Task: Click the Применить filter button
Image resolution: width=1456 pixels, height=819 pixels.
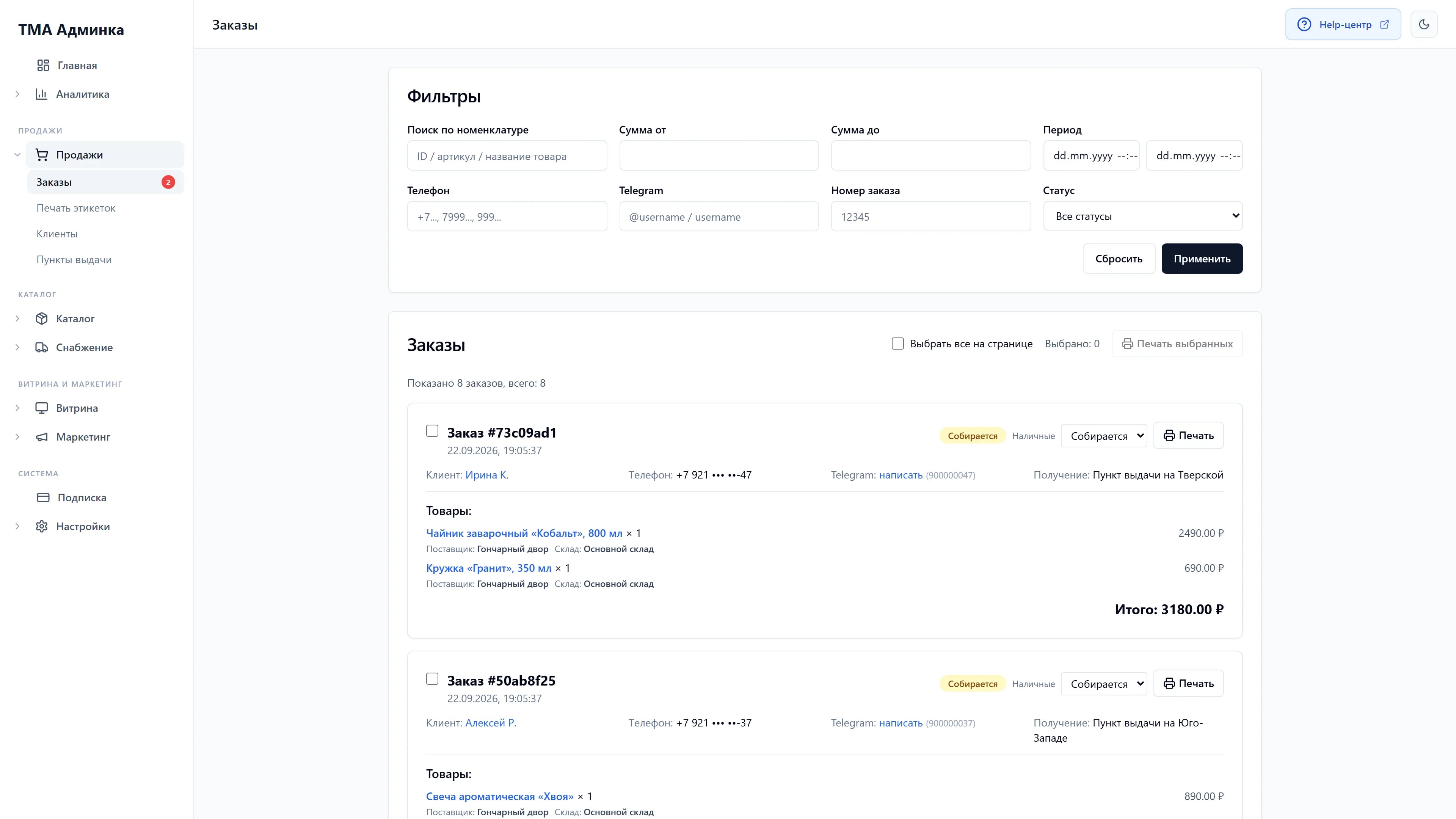Action: (x=1202, y=259)
